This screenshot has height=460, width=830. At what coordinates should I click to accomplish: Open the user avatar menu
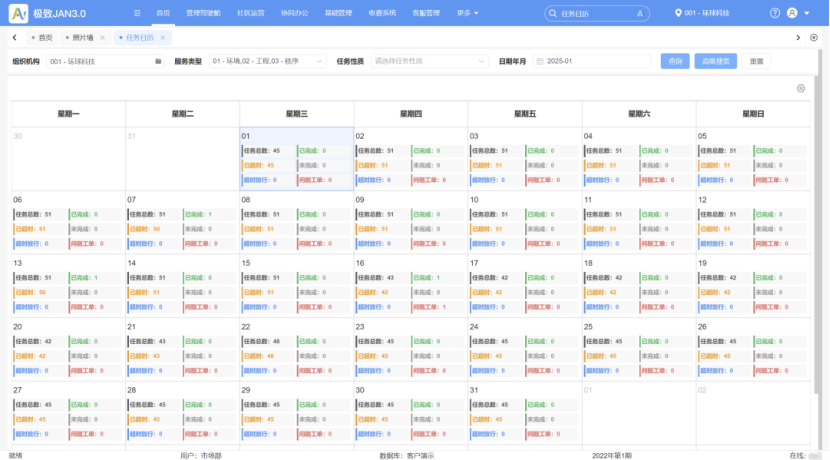point(792,13)
